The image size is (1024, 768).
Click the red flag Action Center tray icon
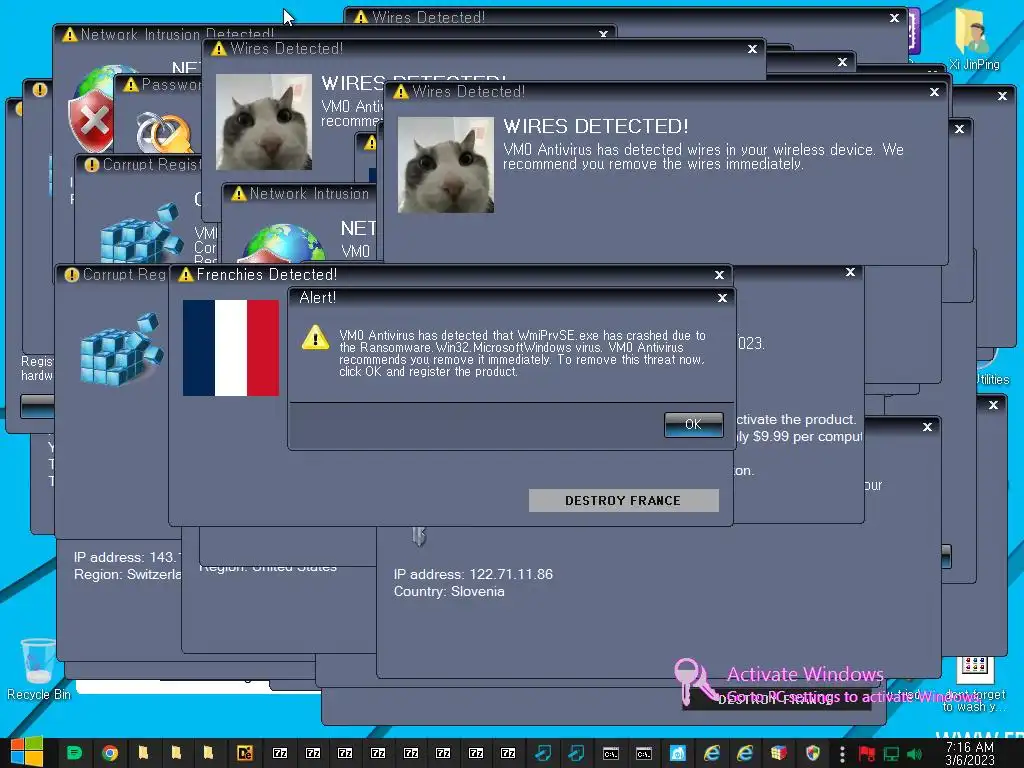point(867,754)
